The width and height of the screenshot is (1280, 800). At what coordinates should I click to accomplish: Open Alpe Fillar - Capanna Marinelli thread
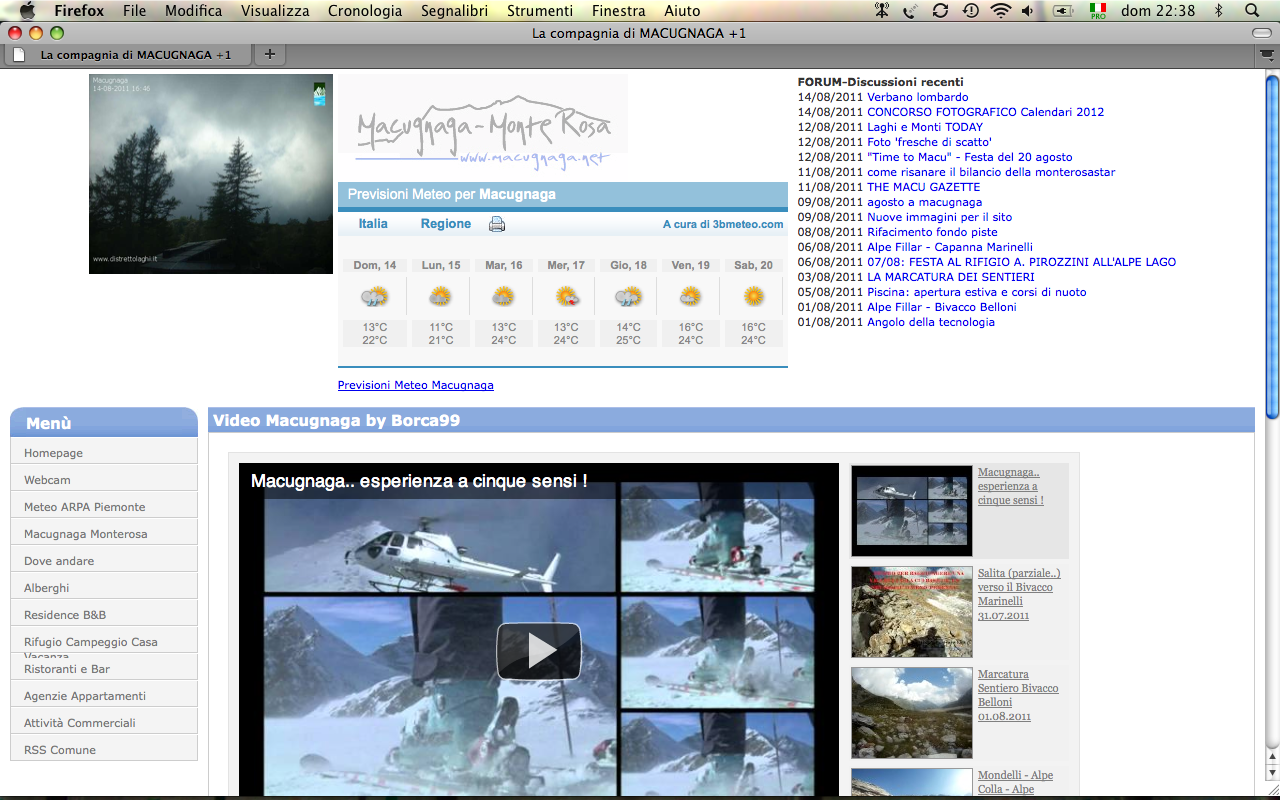click(950, 247)
